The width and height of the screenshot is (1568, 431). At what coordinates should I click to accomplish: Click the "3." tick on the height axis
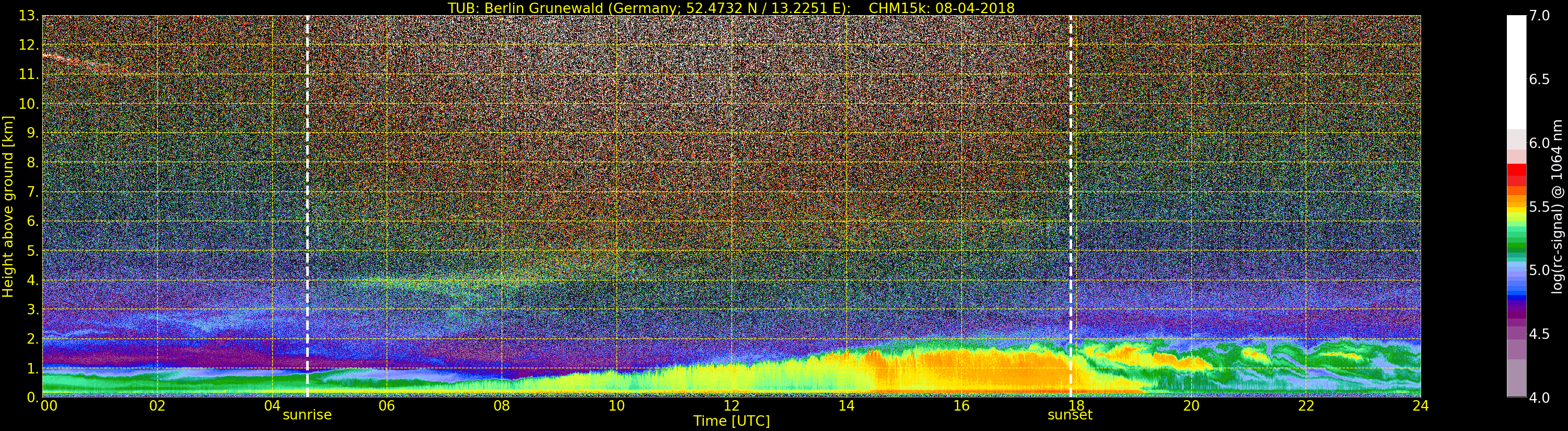32,309
